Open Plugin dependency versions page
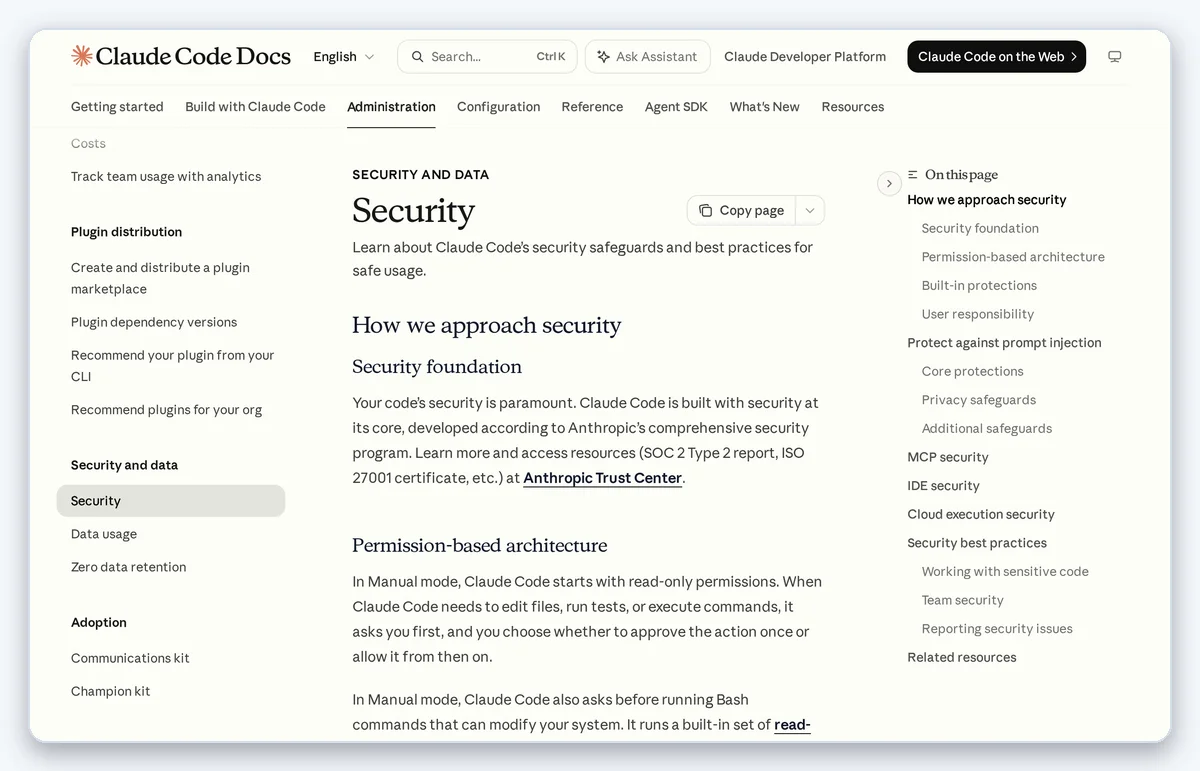 click(x=154, y=322)
